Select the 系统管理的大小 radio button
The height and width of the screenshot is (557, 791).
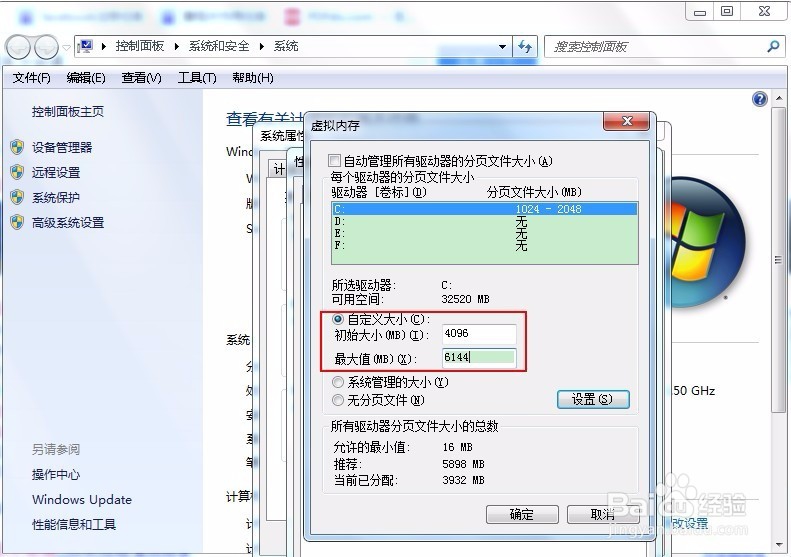click(x=337, y=382)
